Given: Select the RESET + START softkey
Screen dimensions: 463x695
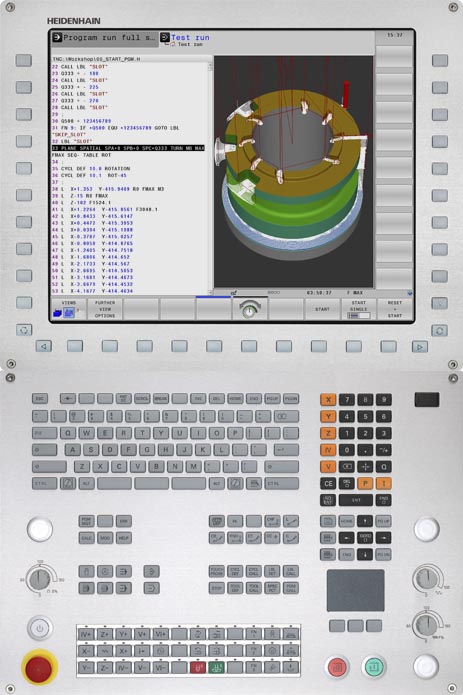Looking at the screenshot, I should (395, 309).
